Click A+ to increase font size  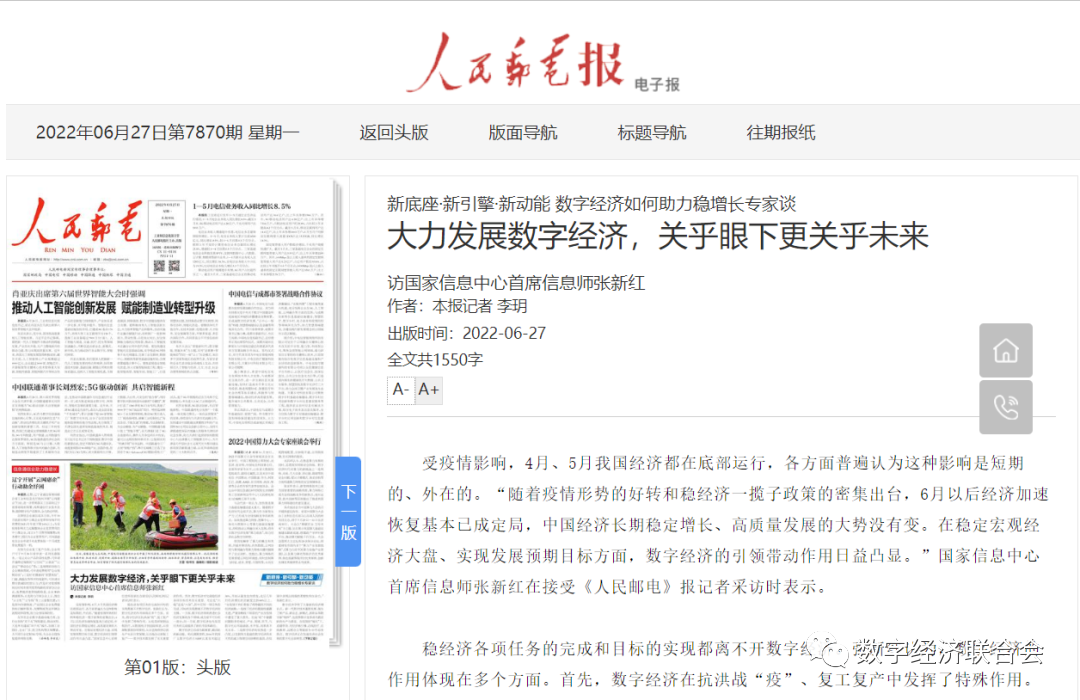click(x=428, y=390)
